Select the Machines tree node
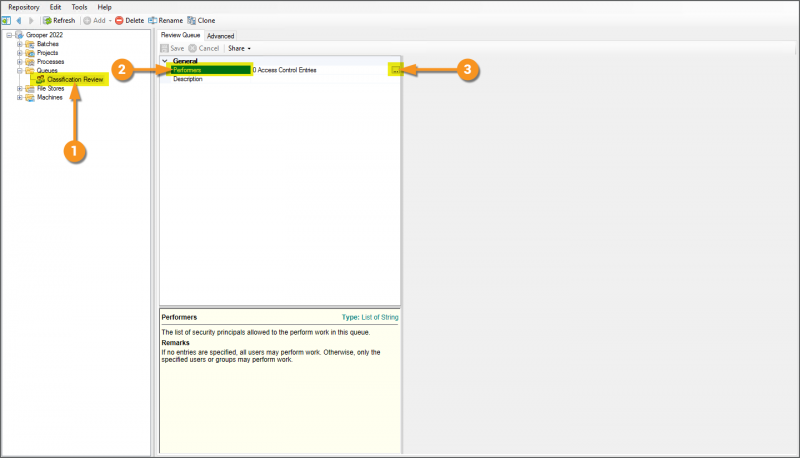Screen dimensions: 800x458 (x=49, y=97)
